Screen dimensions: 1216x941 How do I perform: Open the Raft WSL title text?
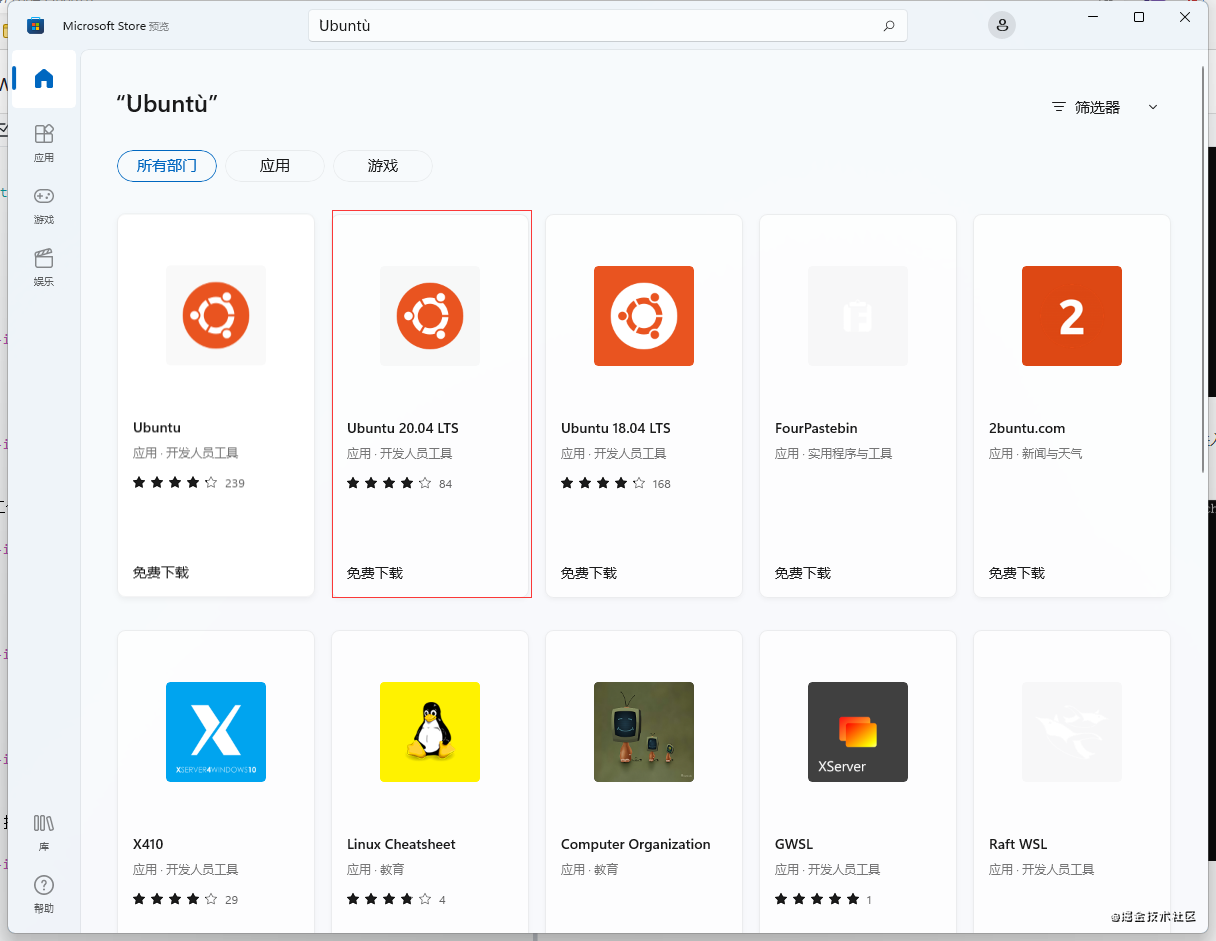[x=1018, y=844]
